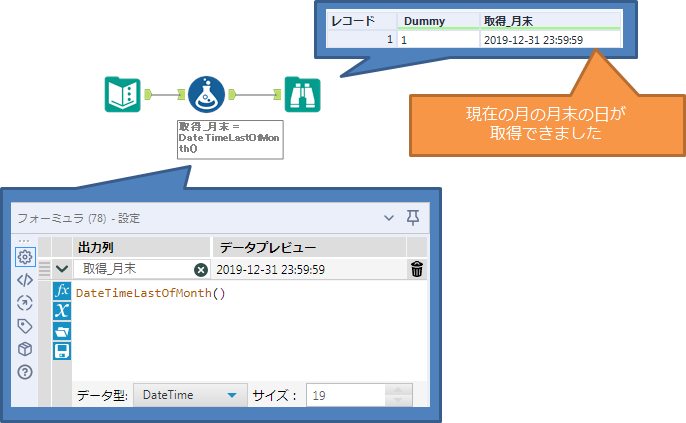This screenshot has width=686, height=423.
Task: Open the configuration gear icon
Action: [25, 257]
